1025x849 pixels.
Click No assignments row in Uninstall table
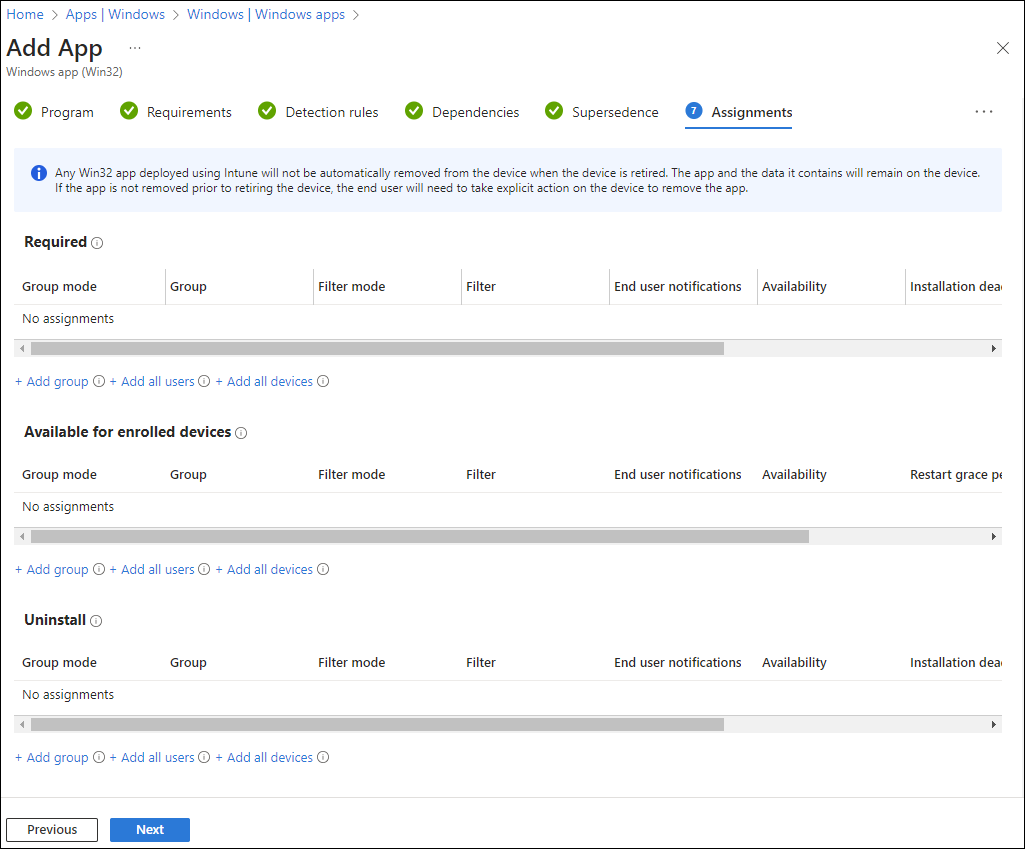coord(508,694)
